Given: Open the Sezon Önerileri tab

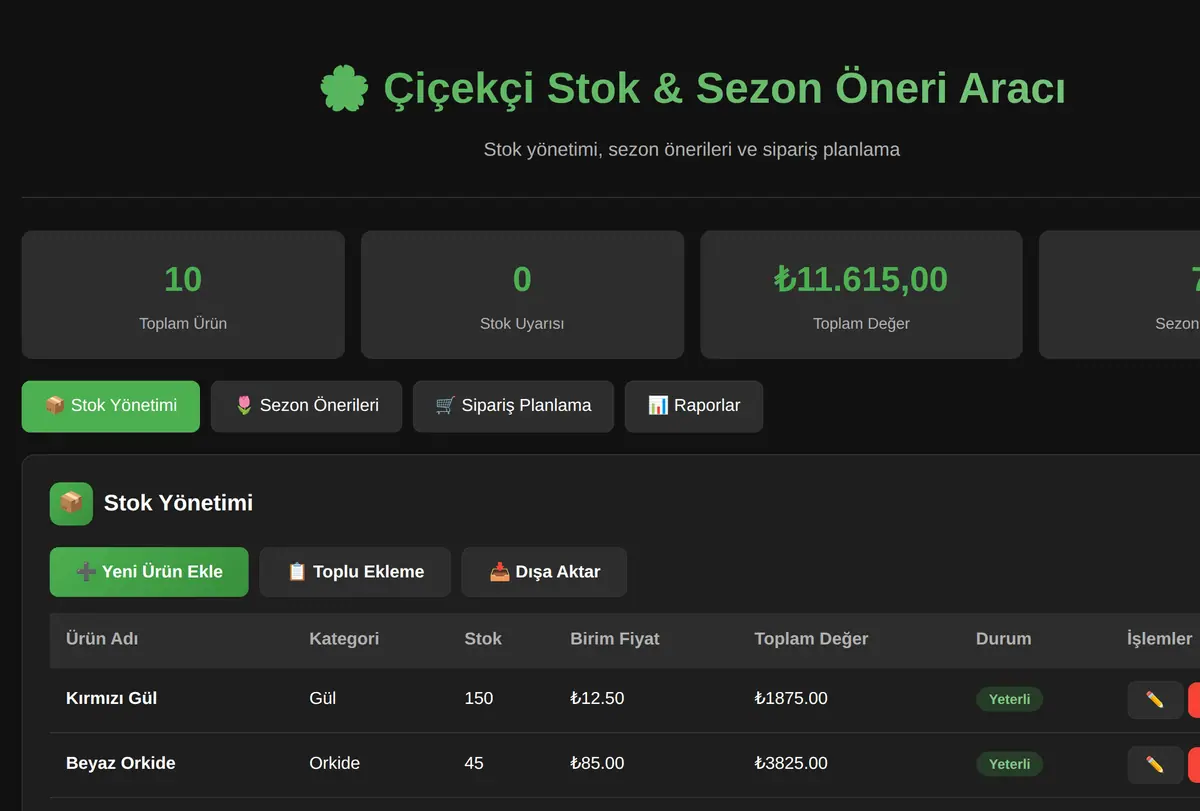Looking at the screenshot, I should tap(306, 406).
